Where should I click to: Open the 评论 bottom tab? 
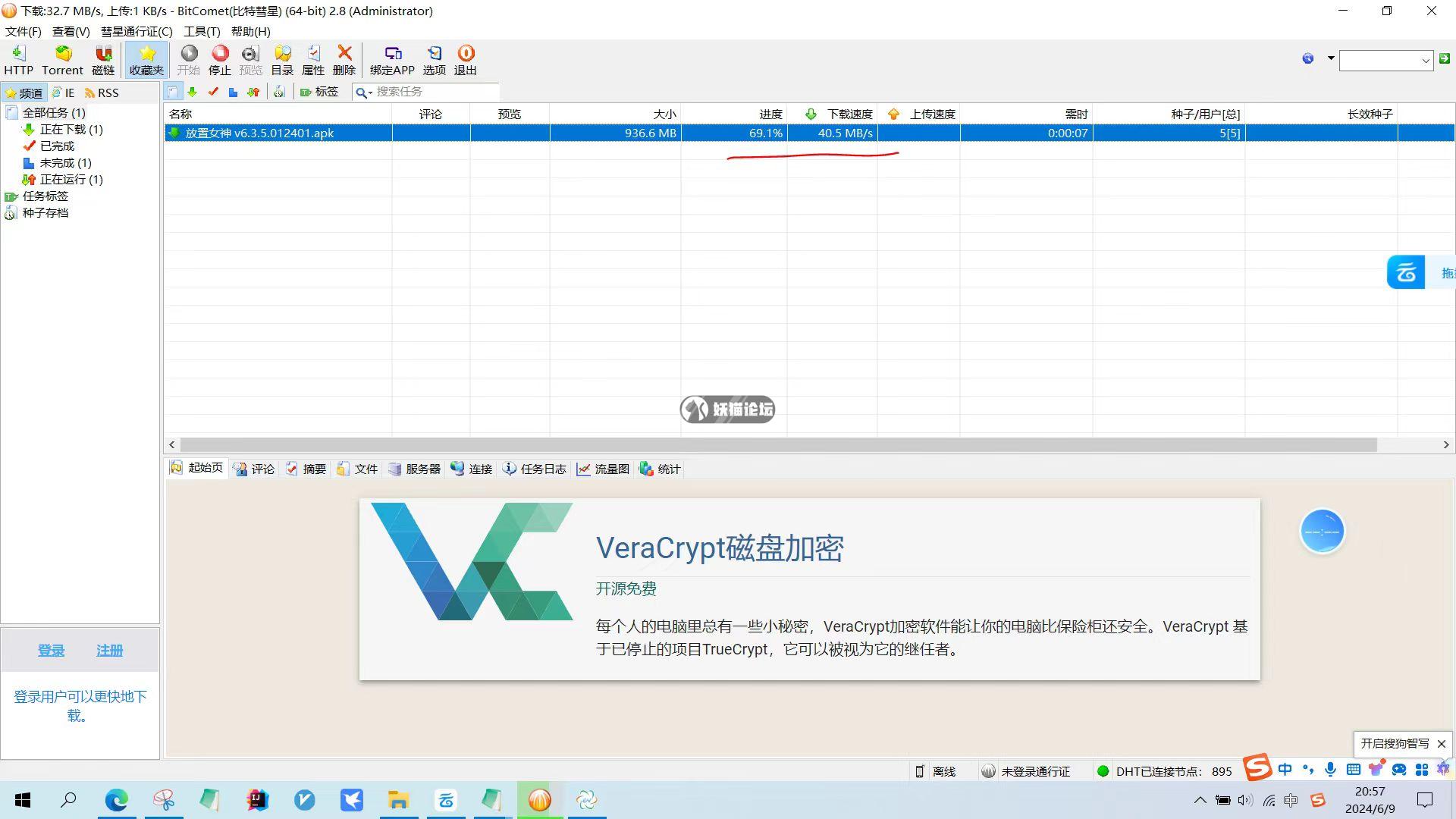[x=255, y=469]
